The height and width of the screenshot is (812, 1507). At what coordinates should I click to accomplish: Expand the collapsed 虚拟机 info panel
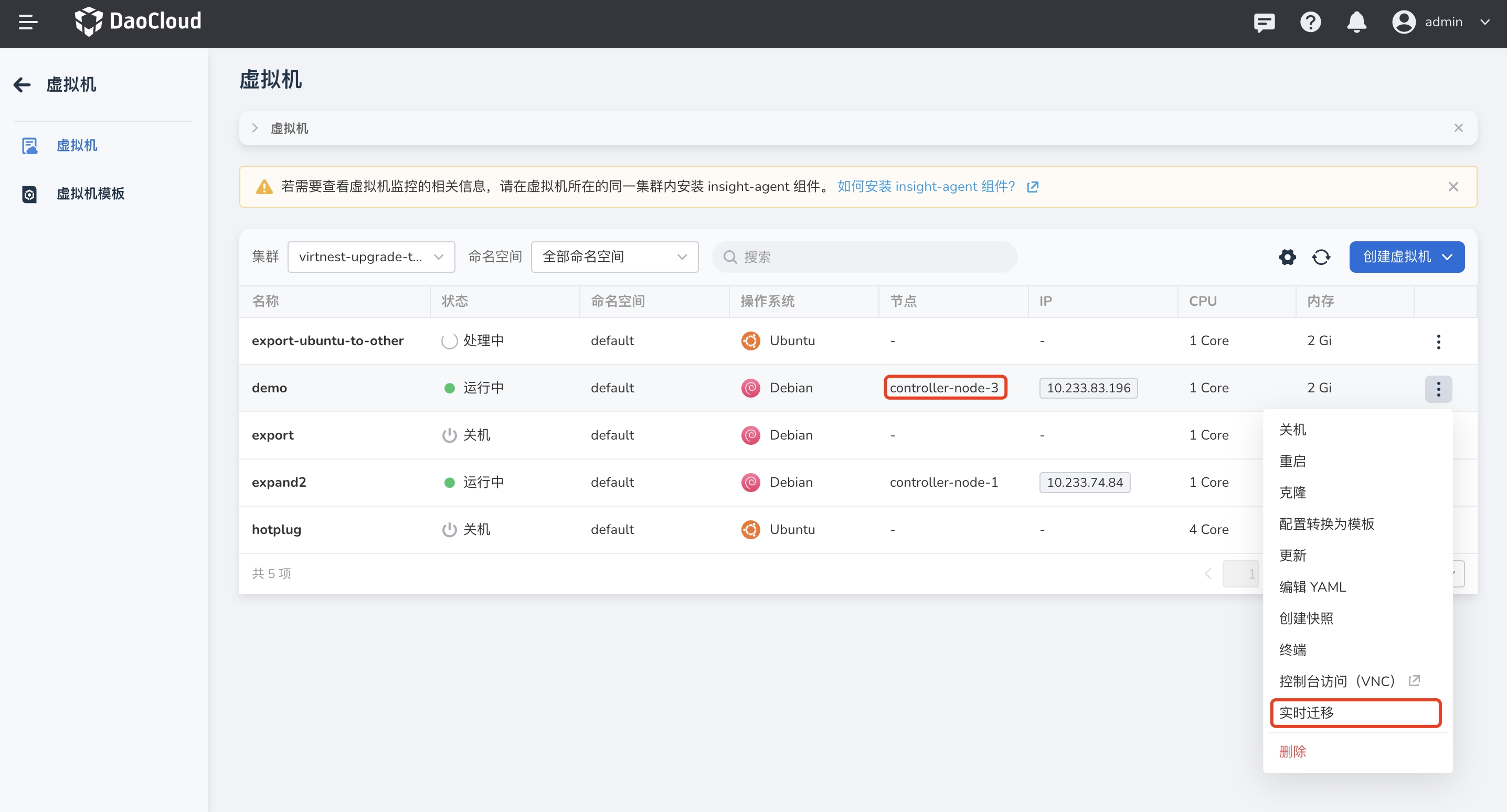pyautogui.click(x=255, y=128)
